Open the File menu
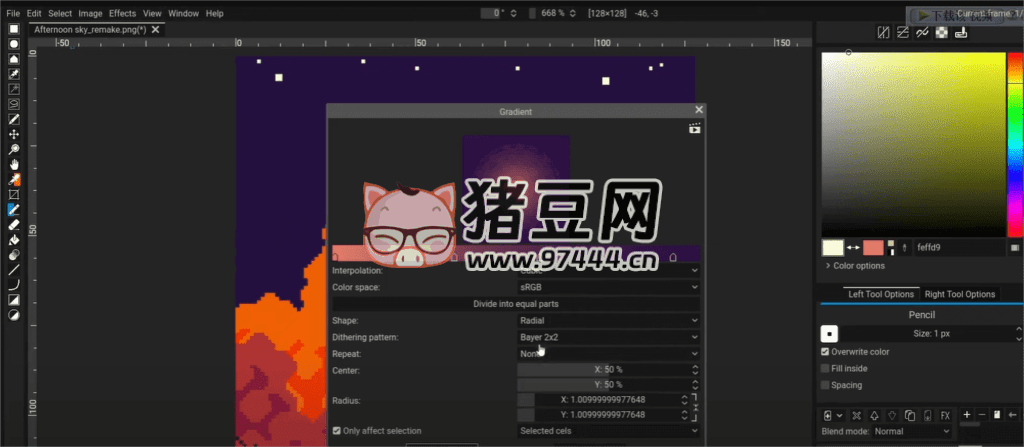Screen dimensions: 1024x447 click(13, 13)
